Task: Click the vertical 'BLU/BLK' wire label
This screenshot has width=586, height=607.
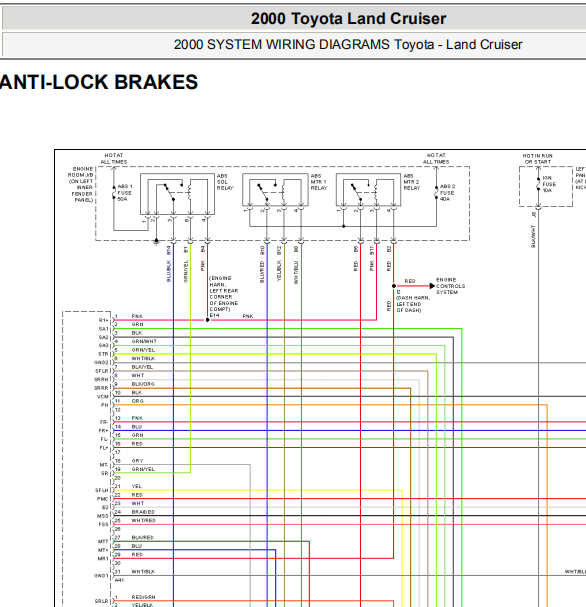Action: [x=169, y=271]
